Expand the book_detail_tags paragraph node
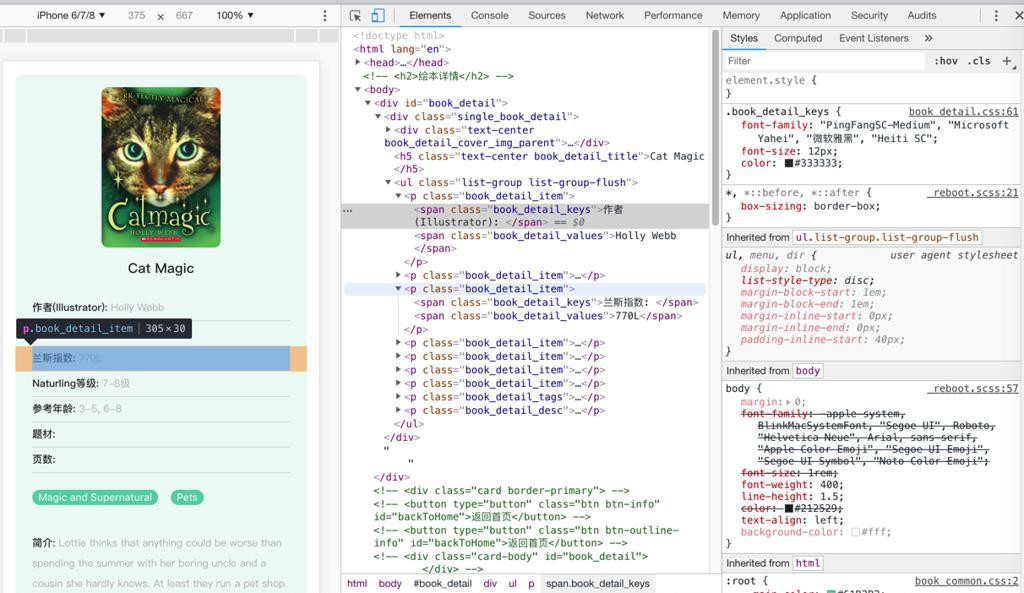 (400, 397)
